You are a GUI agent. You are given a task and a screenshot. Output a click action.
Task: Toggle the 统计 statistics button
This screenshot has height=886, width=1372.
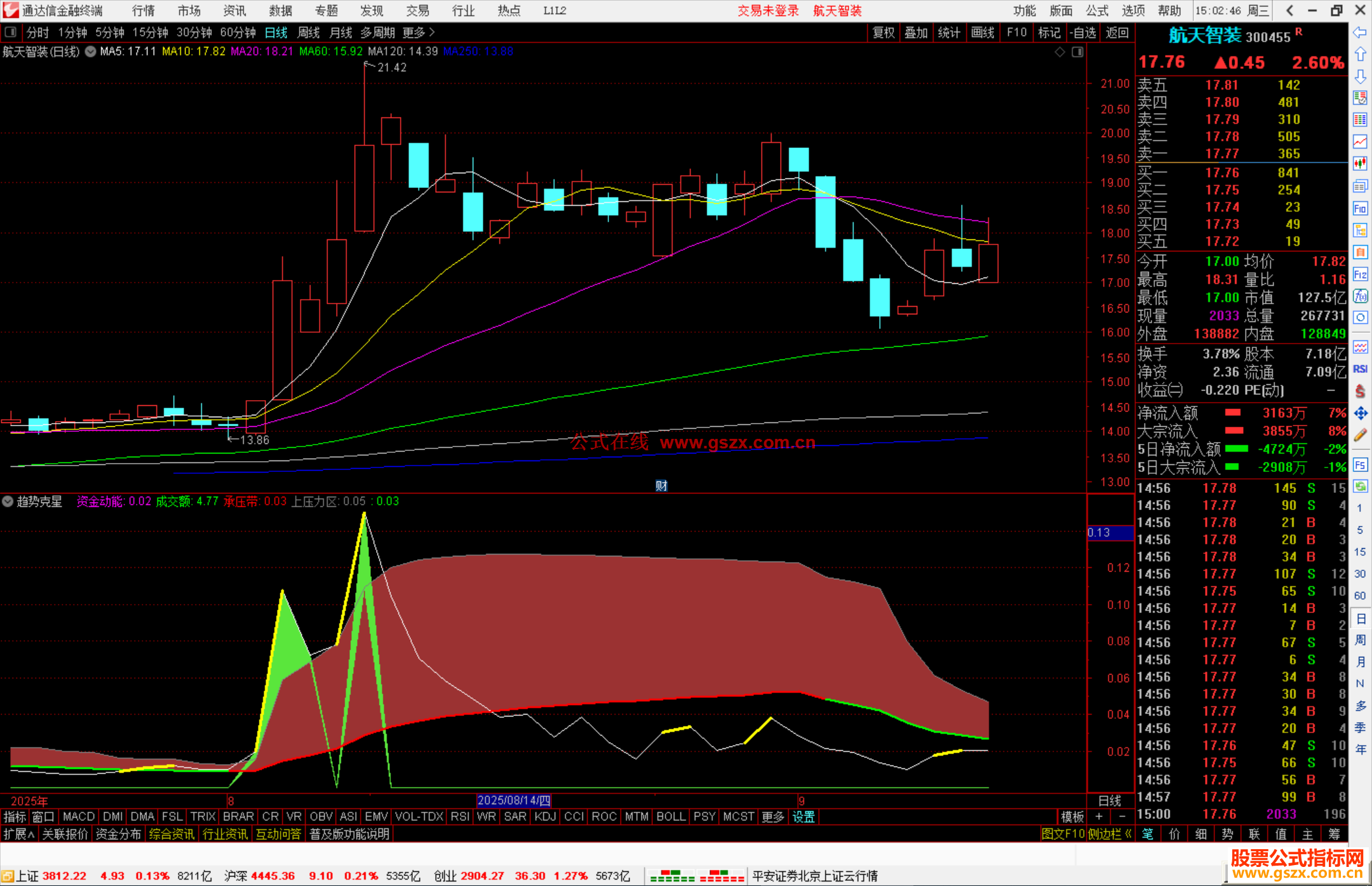pyautogui.click(x=949, y=32)
